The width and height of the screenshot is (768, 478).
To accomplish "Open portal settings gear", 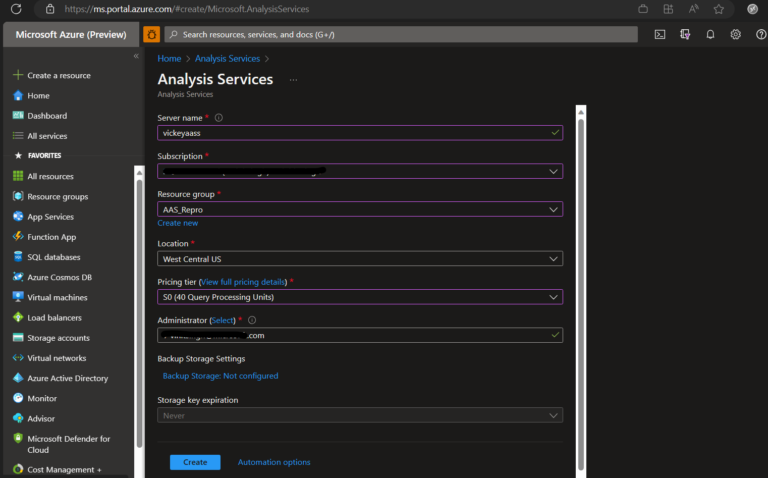I will (x=735, y=34).
